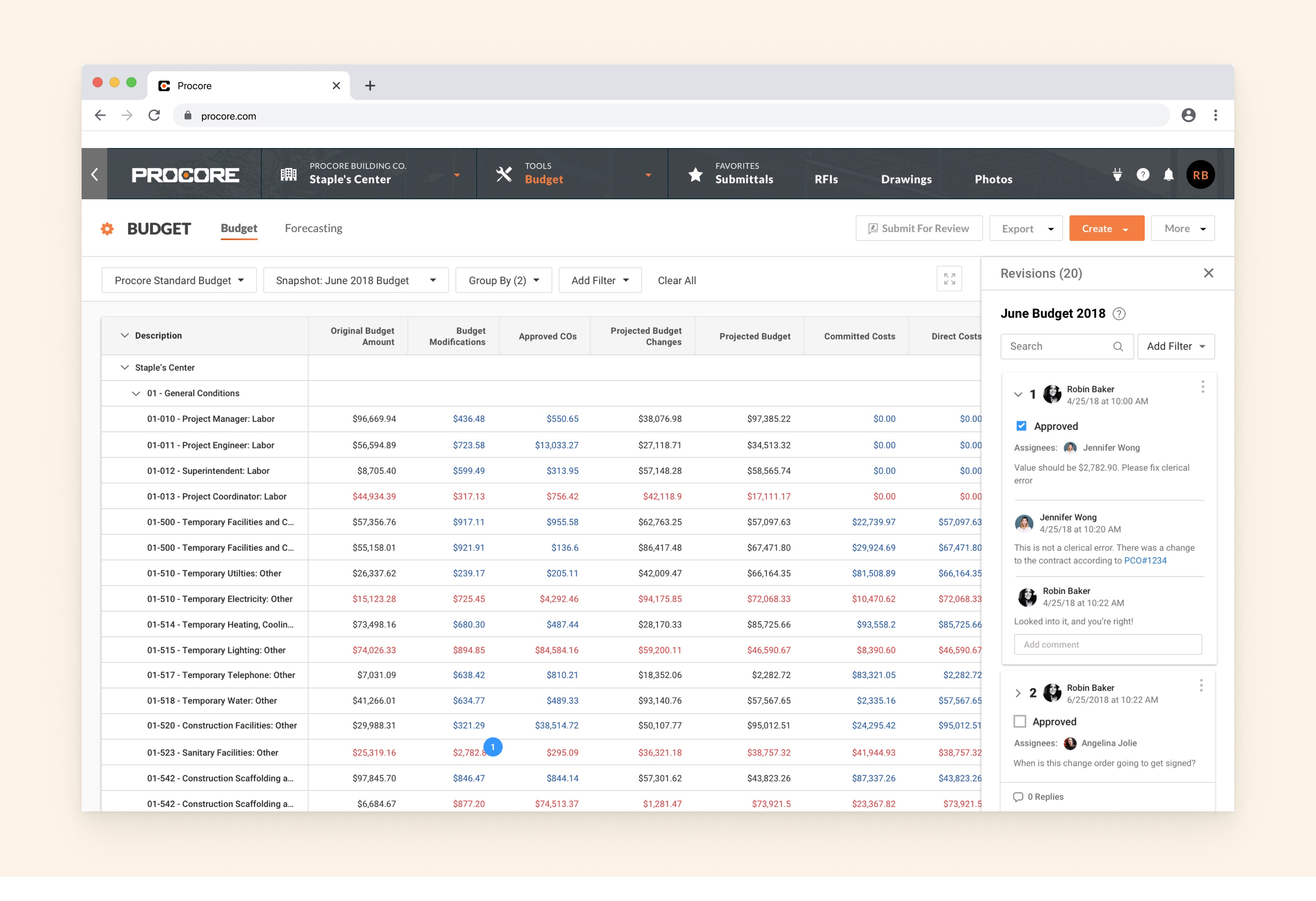
Task: Open the Procore Standard Budget dropdown
Action: pos(179,281)
